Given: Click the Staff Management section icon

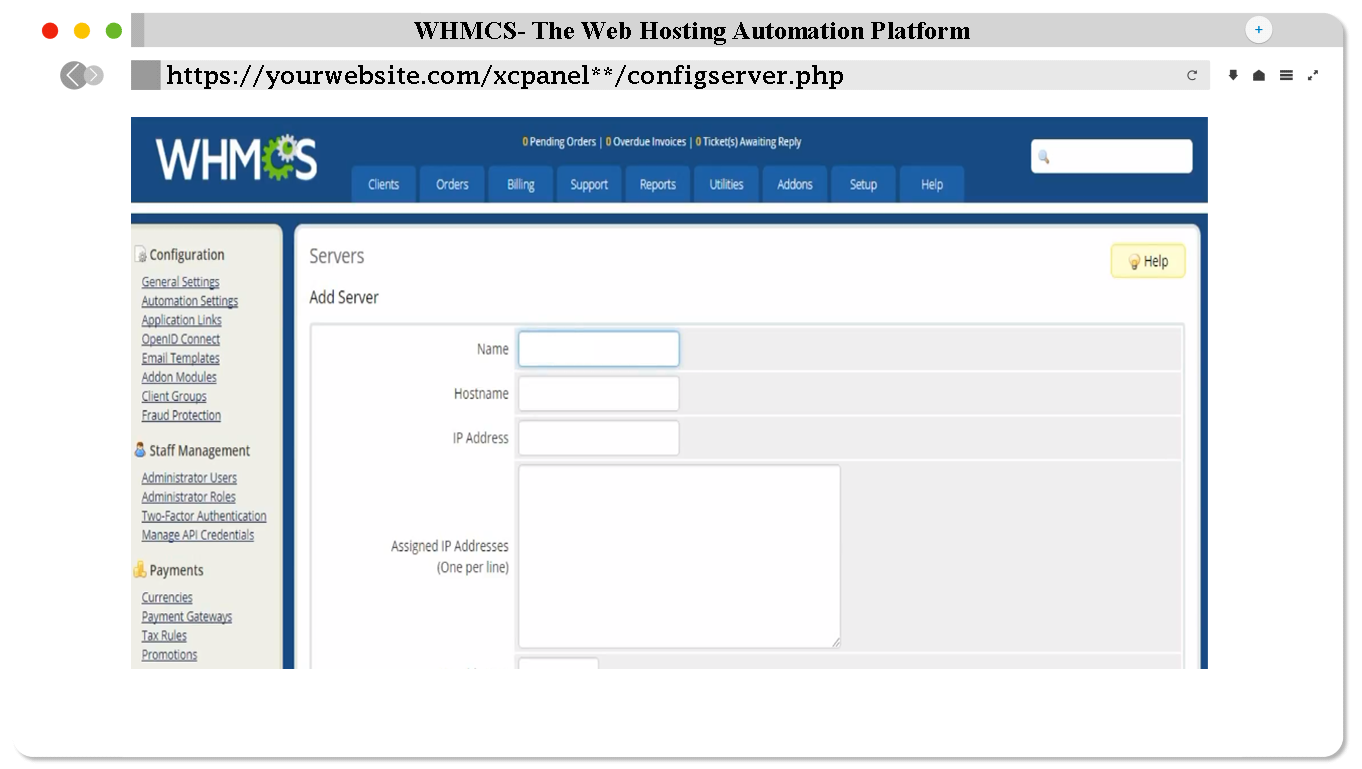Looking at the screenshot, I should 140,450.
